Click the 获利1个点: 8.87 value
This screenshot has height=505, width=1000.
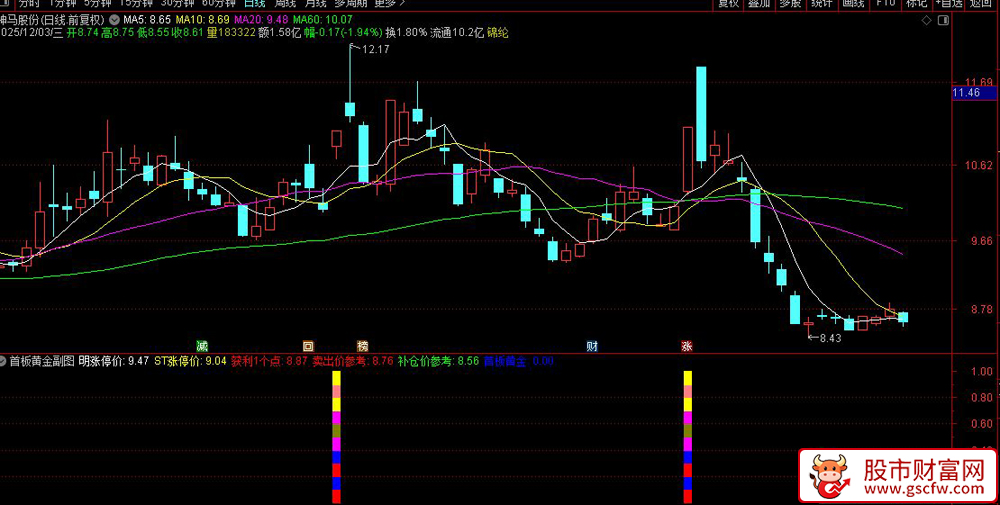pos(269,361)
